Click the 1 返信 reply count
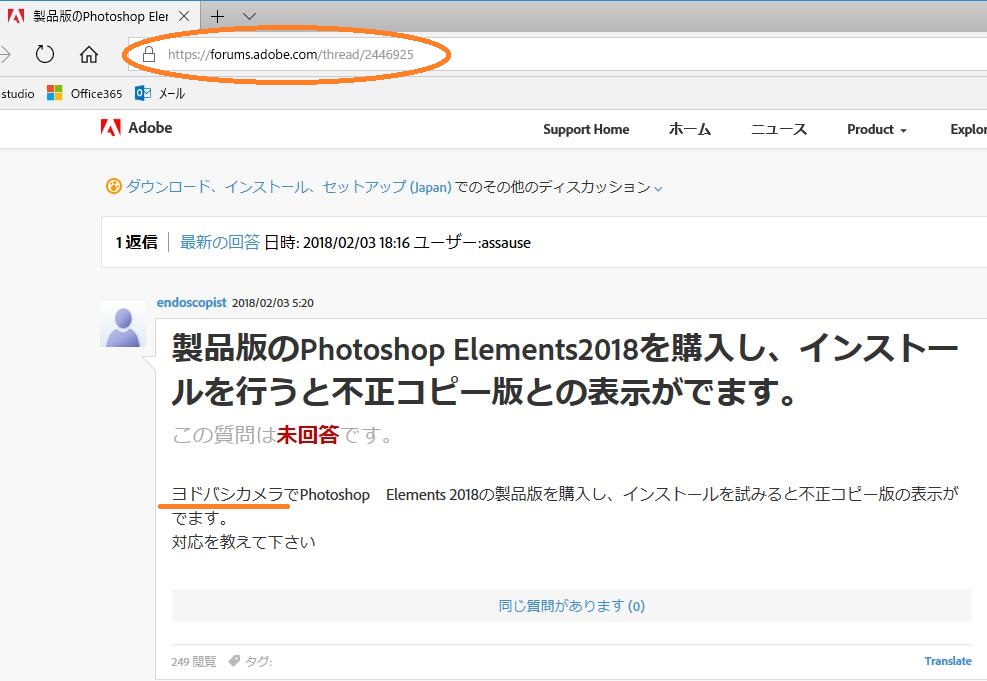 tap(137, 242)
